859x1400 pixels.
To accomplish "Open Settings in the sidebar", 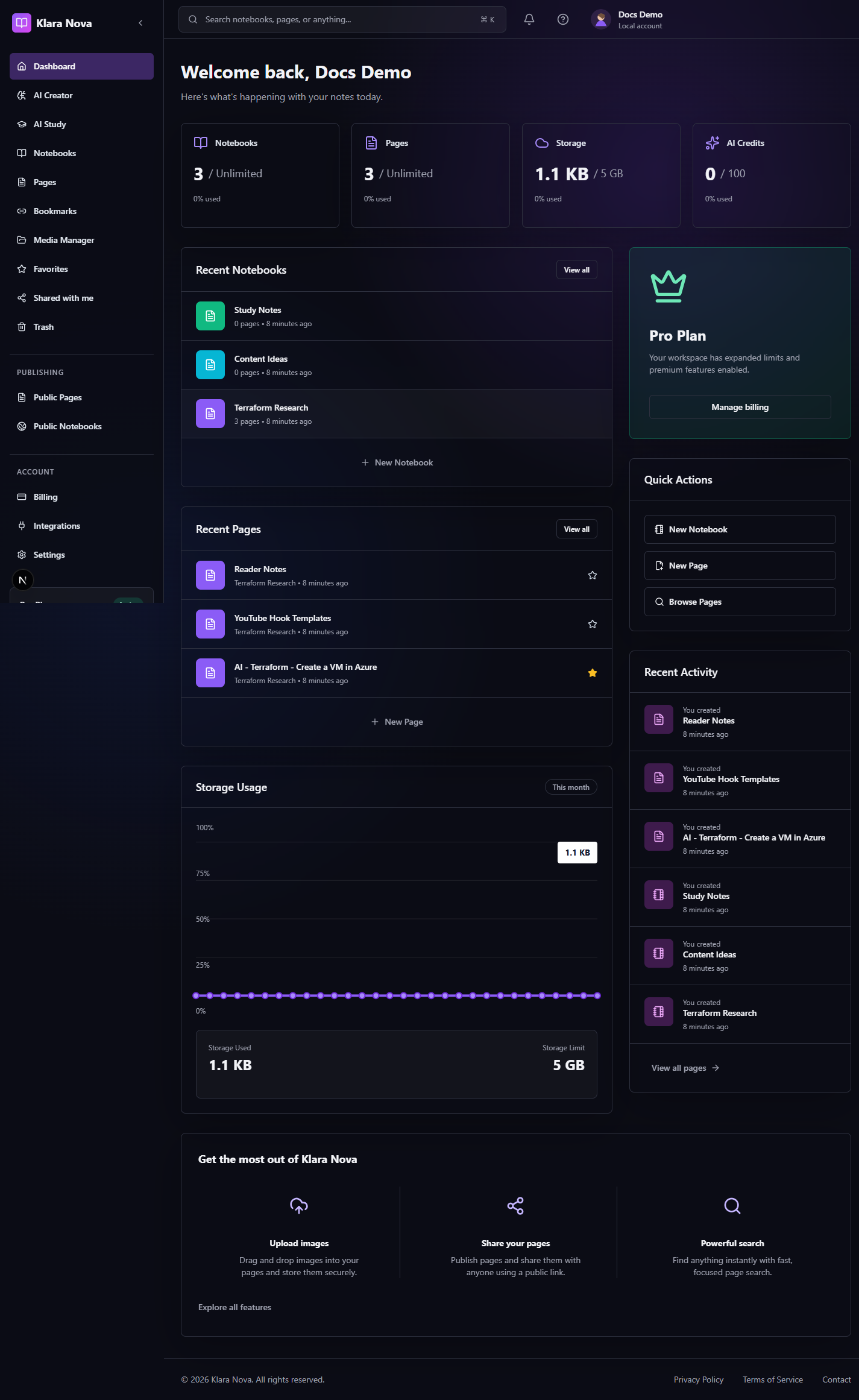I will click(81, 555).
